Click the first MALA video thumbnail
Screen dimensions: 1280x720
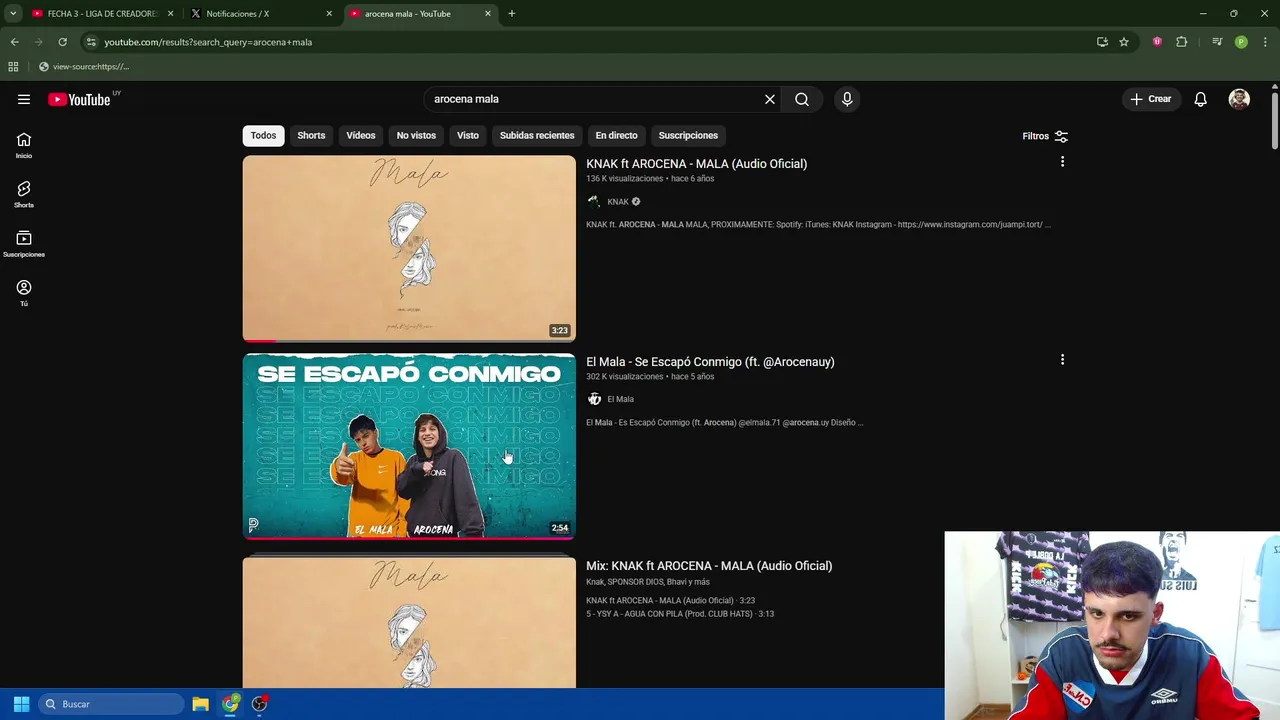(x=409, y=248)
